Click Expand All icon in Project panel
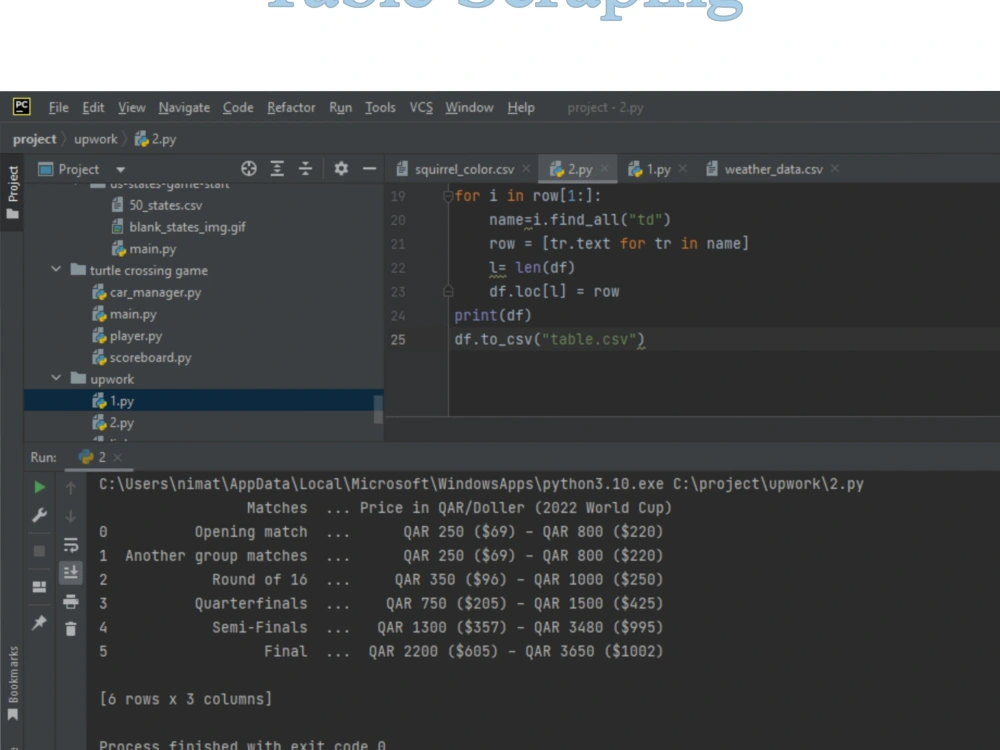The width and height of the screenshot is (1000, 750). tap(277, 168)
